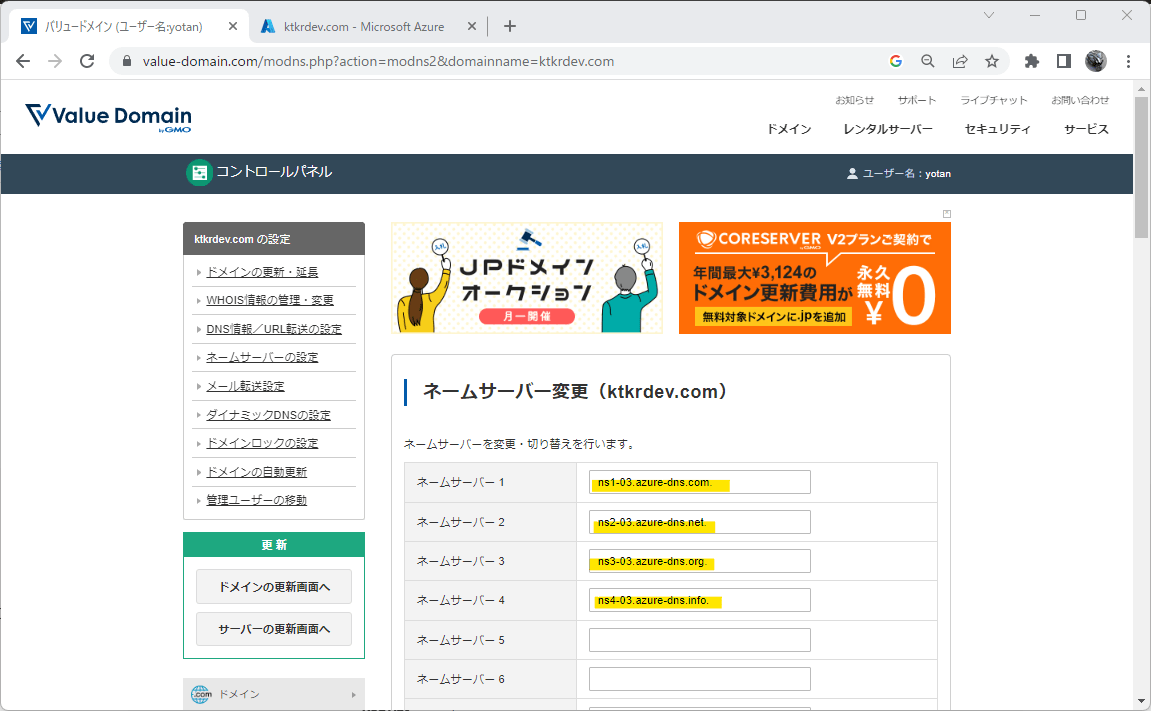Close the Microsoft Azure tab
The width and height of the screenshot is (1151, 711).
pyautogui.click(x=472, y=26)
